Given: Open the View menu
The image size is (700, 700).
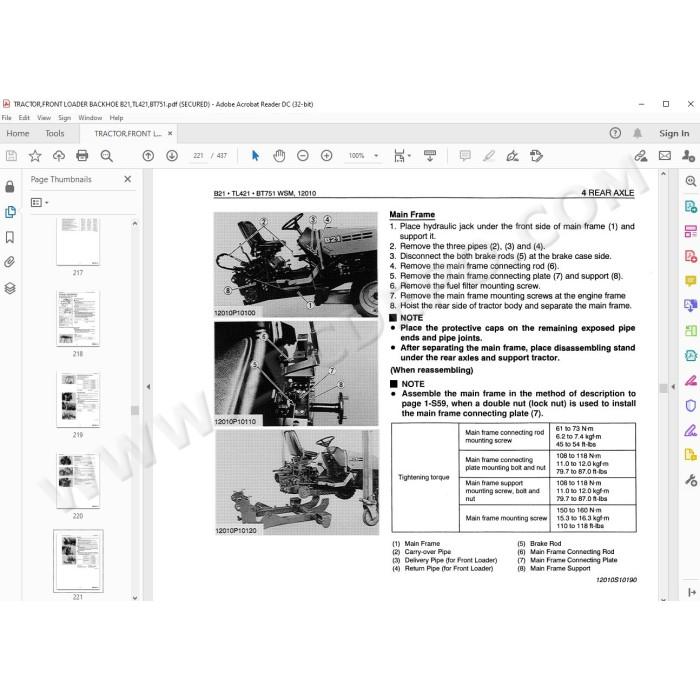Looking at the screenshot, I should pos(44,118).
